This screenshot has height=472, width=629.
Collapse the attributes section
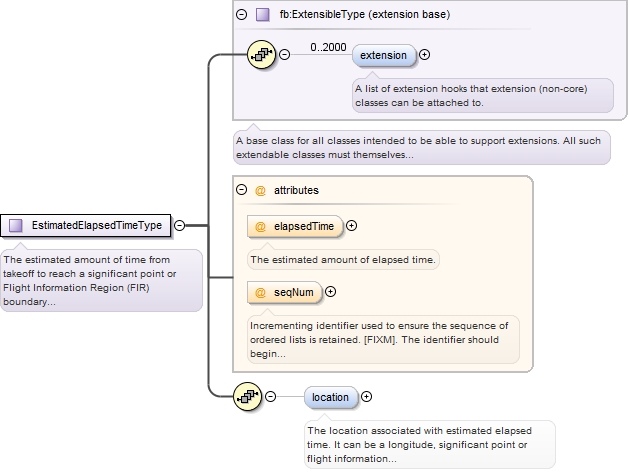[242, 189]
